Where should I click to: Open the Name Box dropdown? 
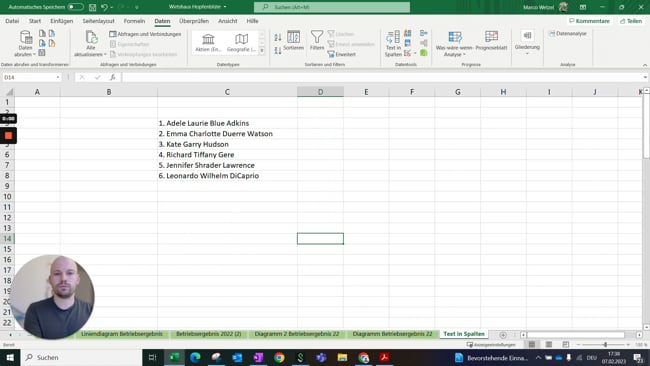point(58,78)
